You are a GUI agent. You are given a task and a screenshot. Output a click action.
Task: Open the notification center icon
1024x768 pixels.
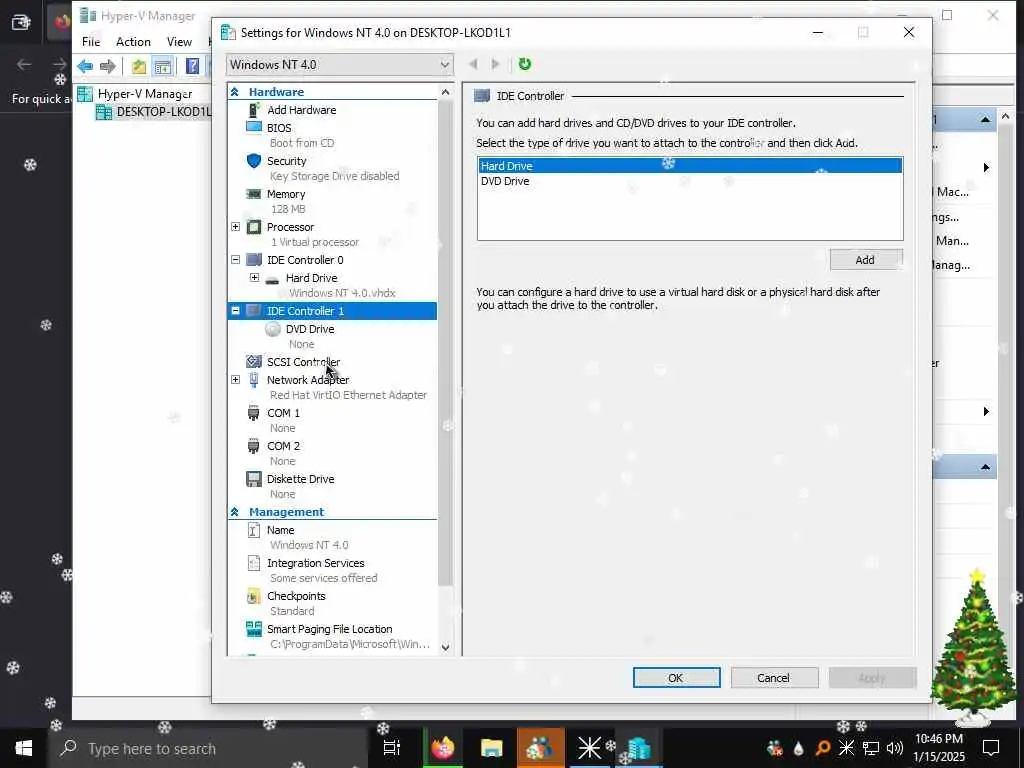991,748
